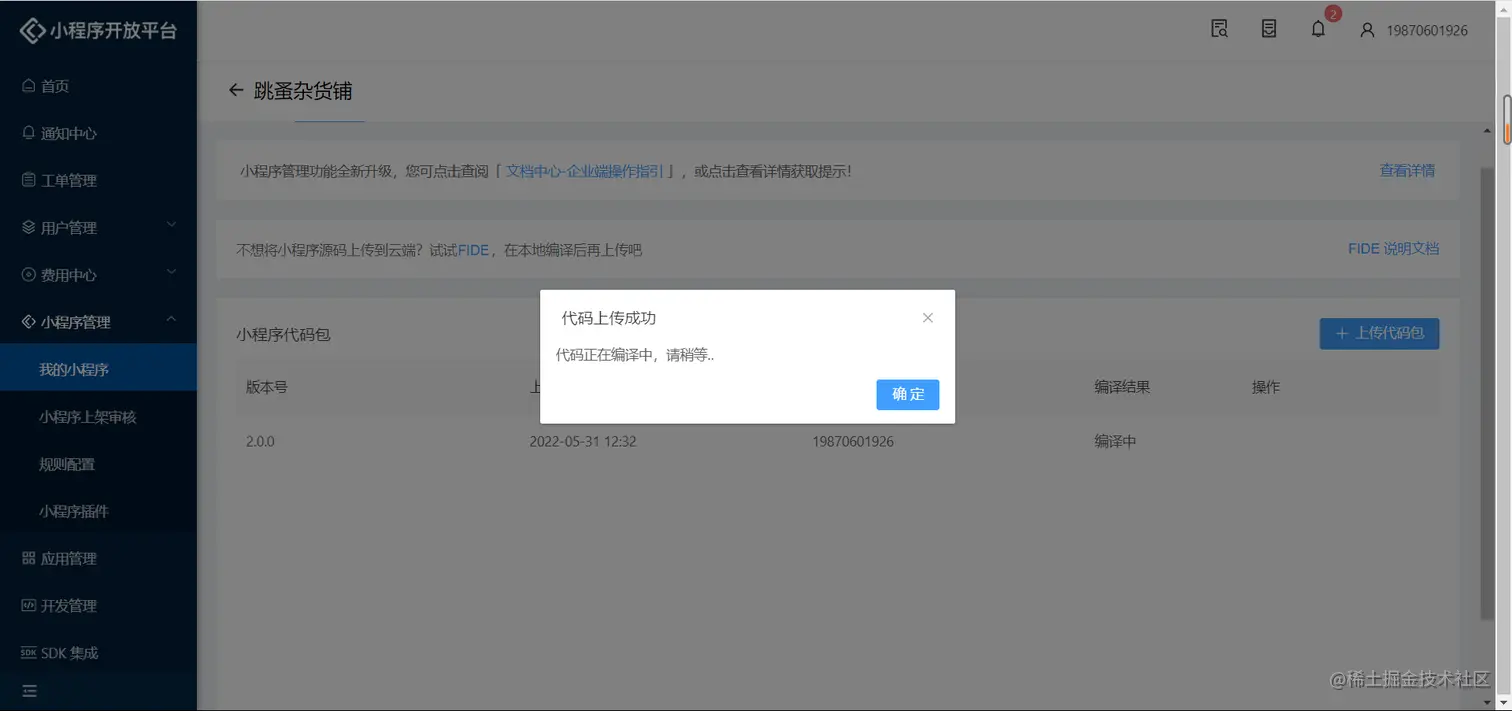The width and height of the screenshot is (1512, 711).
Task: Open the notification bell with badge
Action: [1319, 29]
